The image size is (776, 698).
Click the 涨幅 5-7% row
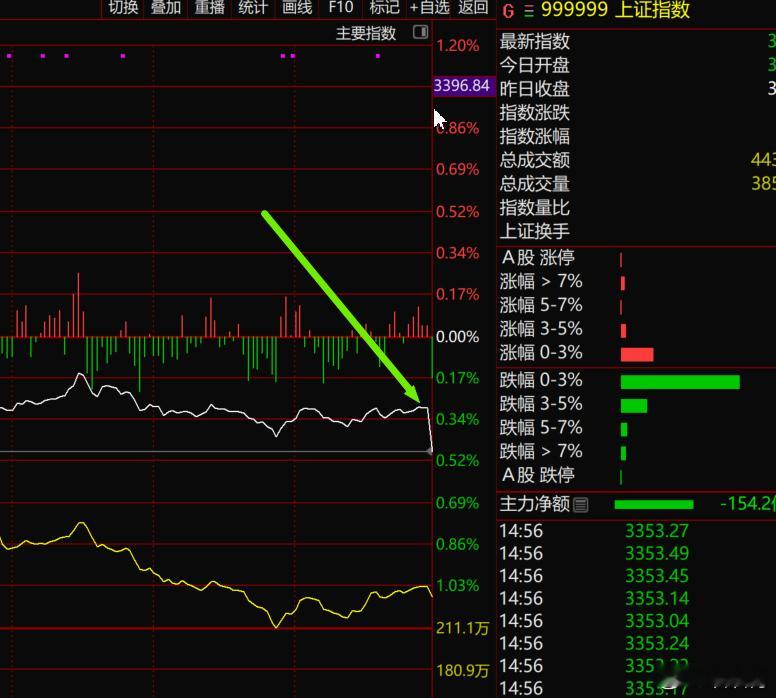point(636,305)
